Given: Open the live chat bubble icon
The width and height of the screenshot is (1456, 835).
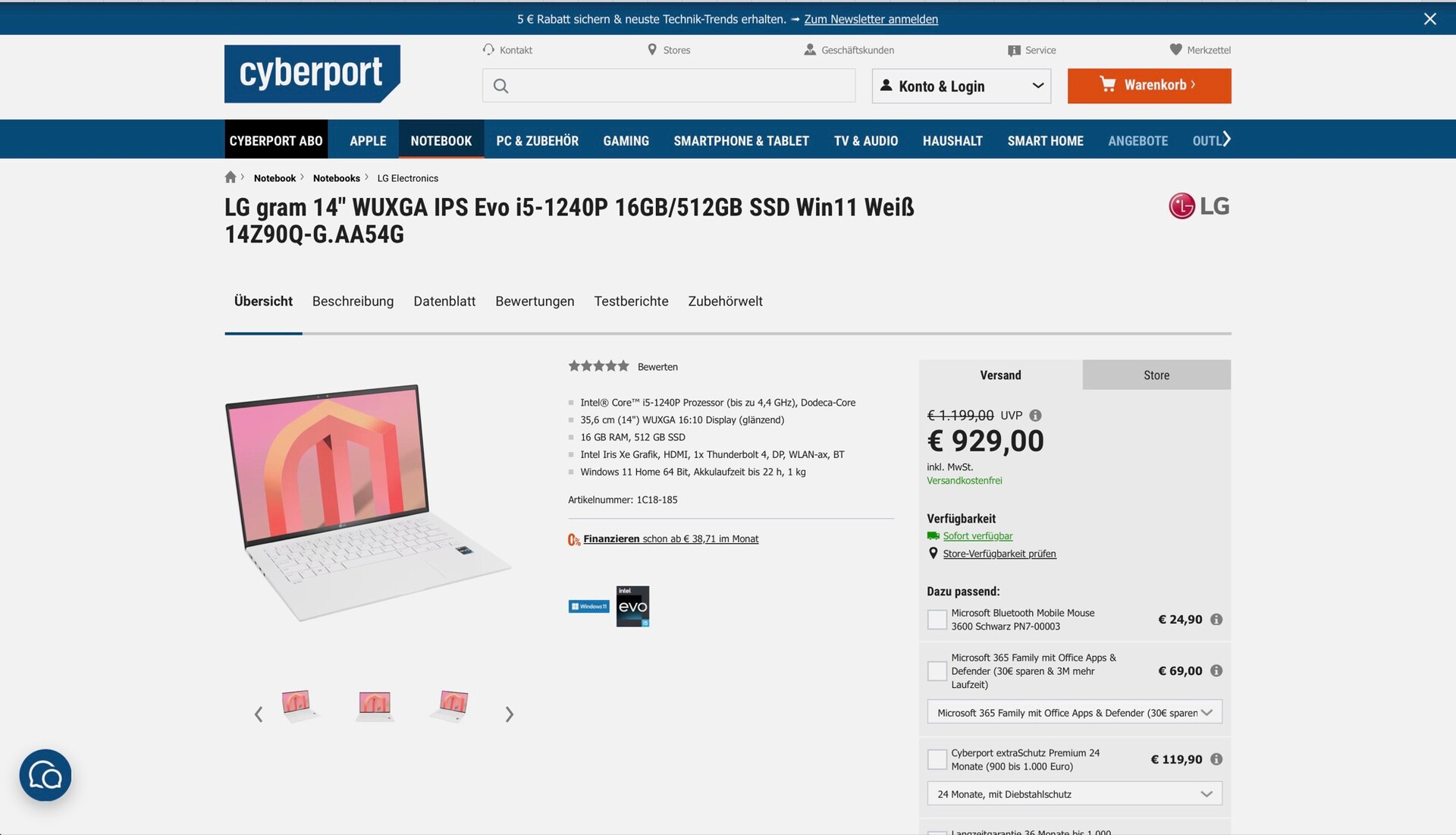Looking at the screenshot, I should pos(45,775).
